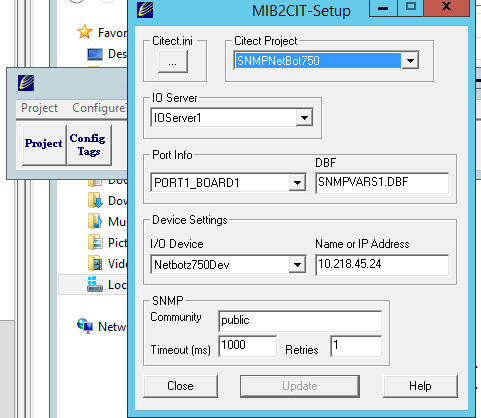Click the Favorites star icon

coord(85,32)
